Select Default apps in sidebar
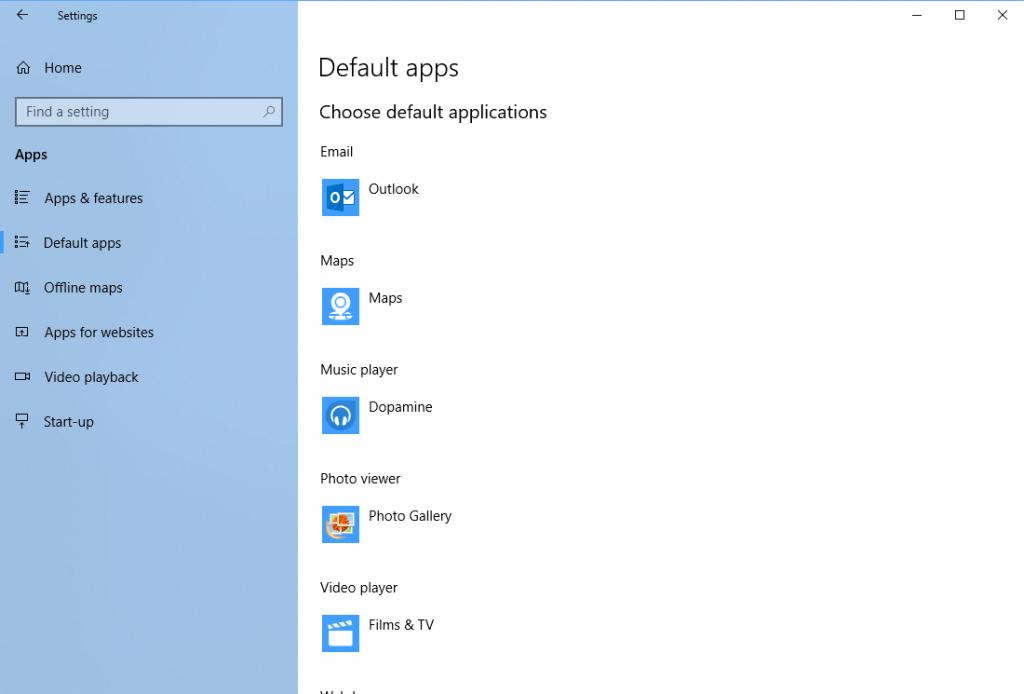 [82, 243]
